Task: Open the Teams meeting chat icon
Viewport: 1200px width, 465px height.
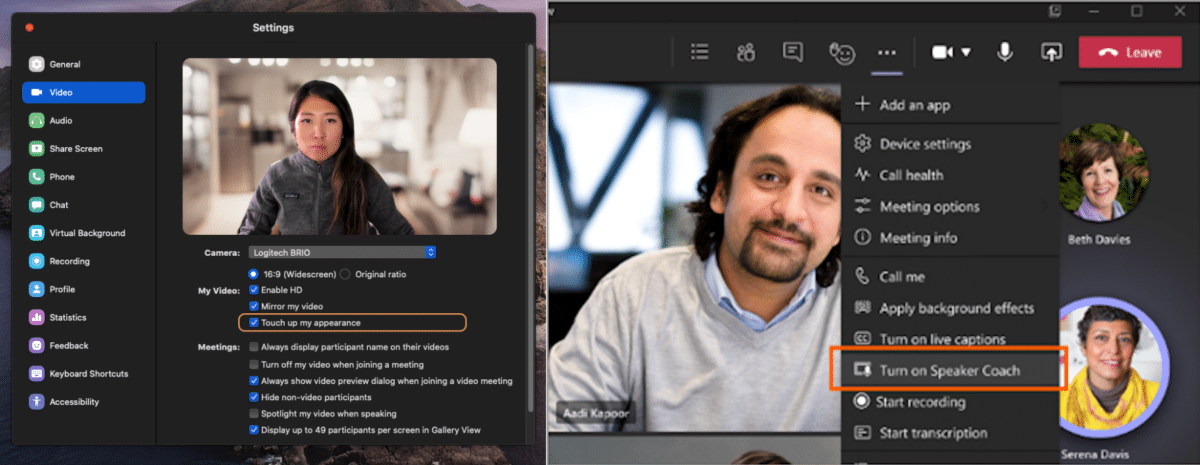Action: coord(793,52)
